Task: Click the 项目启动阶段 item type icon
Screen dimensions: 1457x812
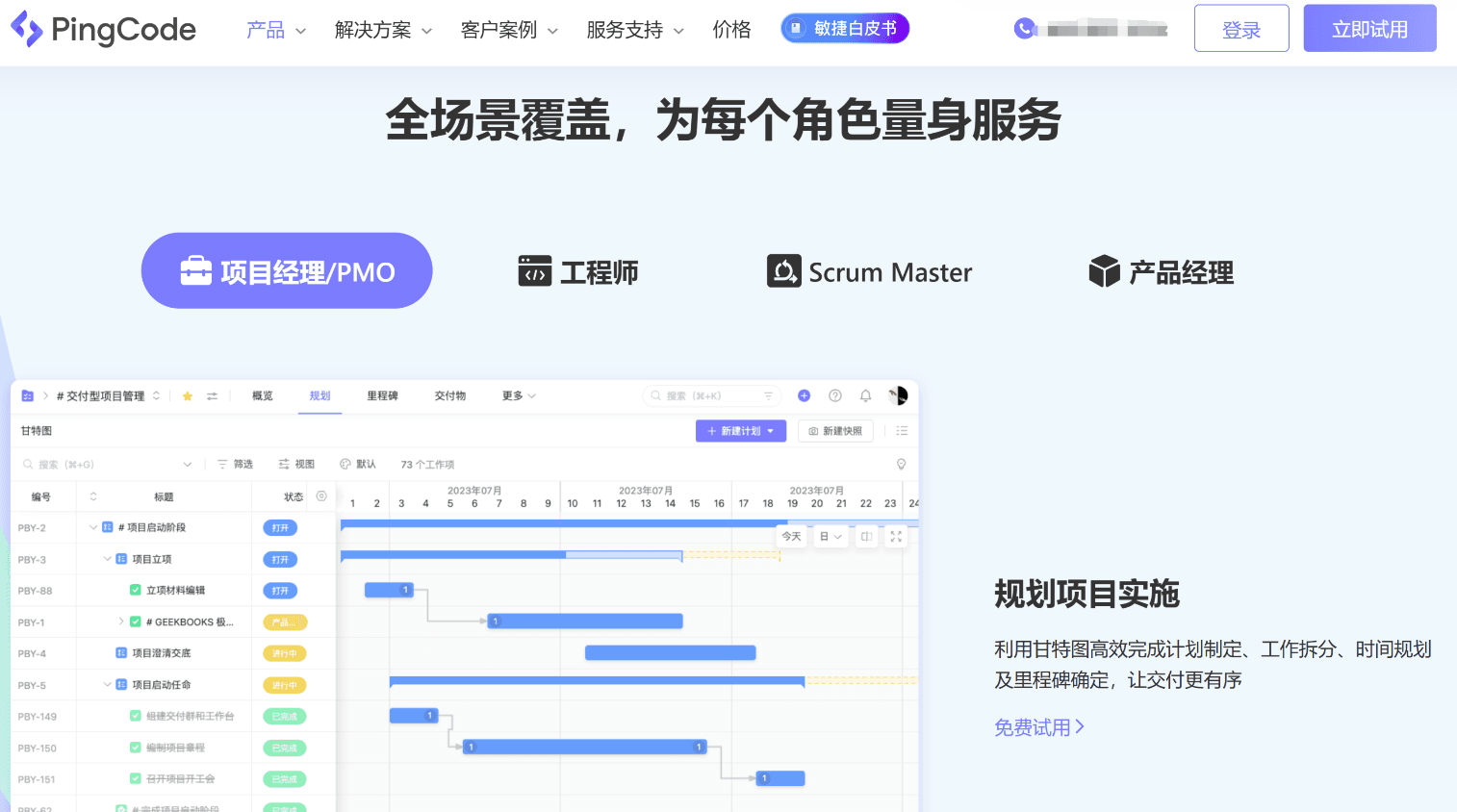Action: tap(108, 527)
